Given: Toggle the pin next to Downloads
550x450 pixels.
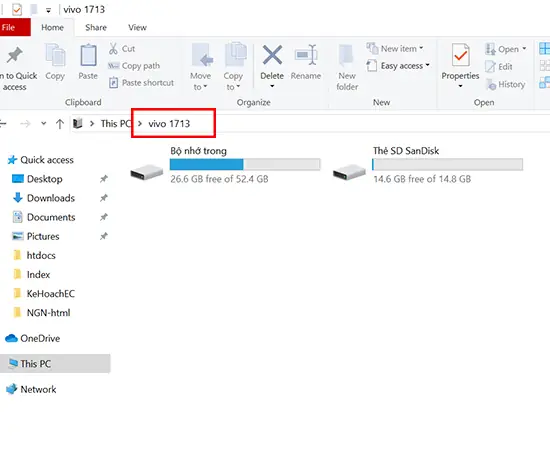Looking at the screenshot, I should click(103, 198).
